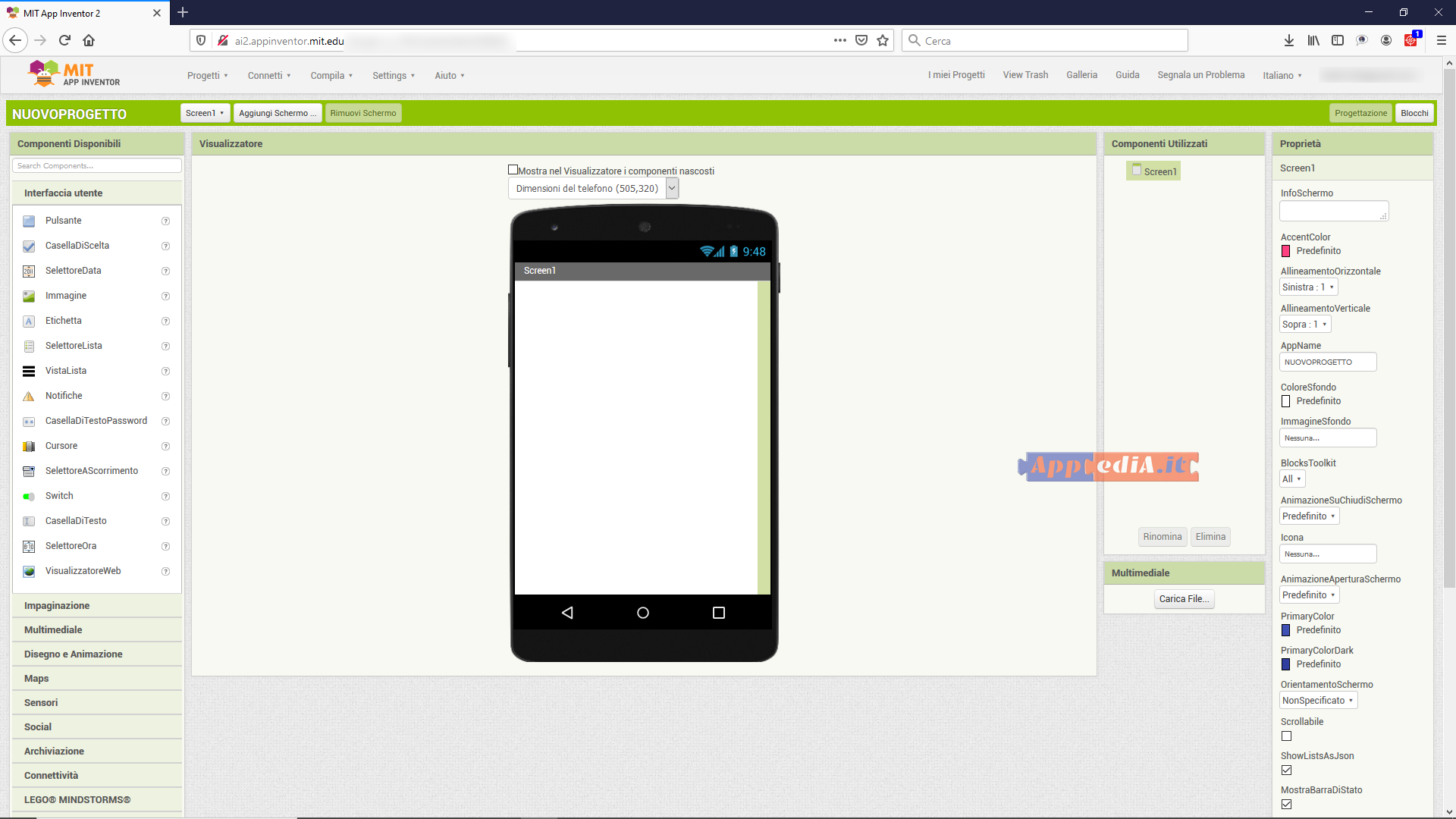Select the CasellaDiTesto component icon
This screenshot has height=819, width=1456.
(x=29, y=522)
